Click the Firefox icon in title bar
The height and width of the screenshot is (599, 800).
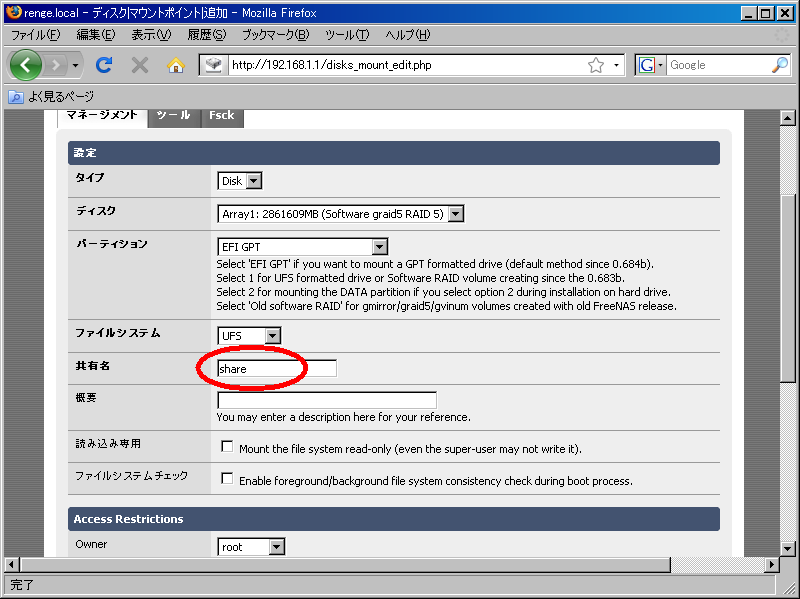[14, 12]
